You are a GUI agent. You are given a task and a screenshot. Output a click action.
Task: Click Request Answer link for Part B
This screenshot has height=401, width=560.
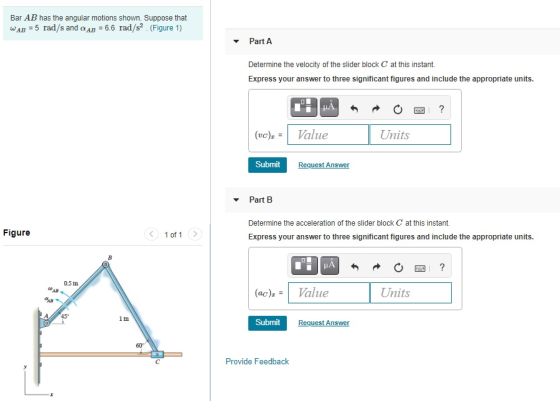(x=324, y=323)
